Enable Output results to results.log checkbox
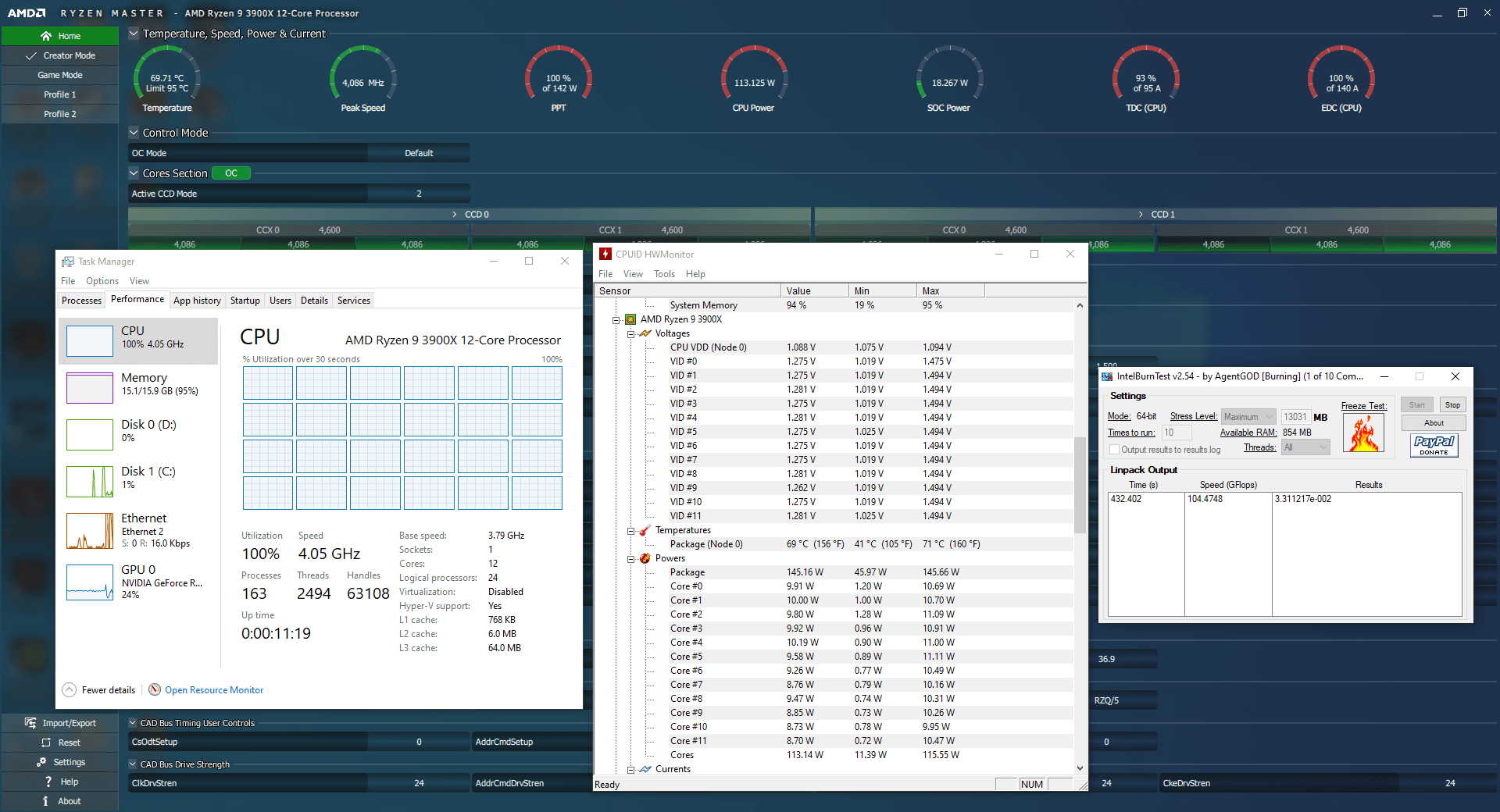 [1115, 450]
